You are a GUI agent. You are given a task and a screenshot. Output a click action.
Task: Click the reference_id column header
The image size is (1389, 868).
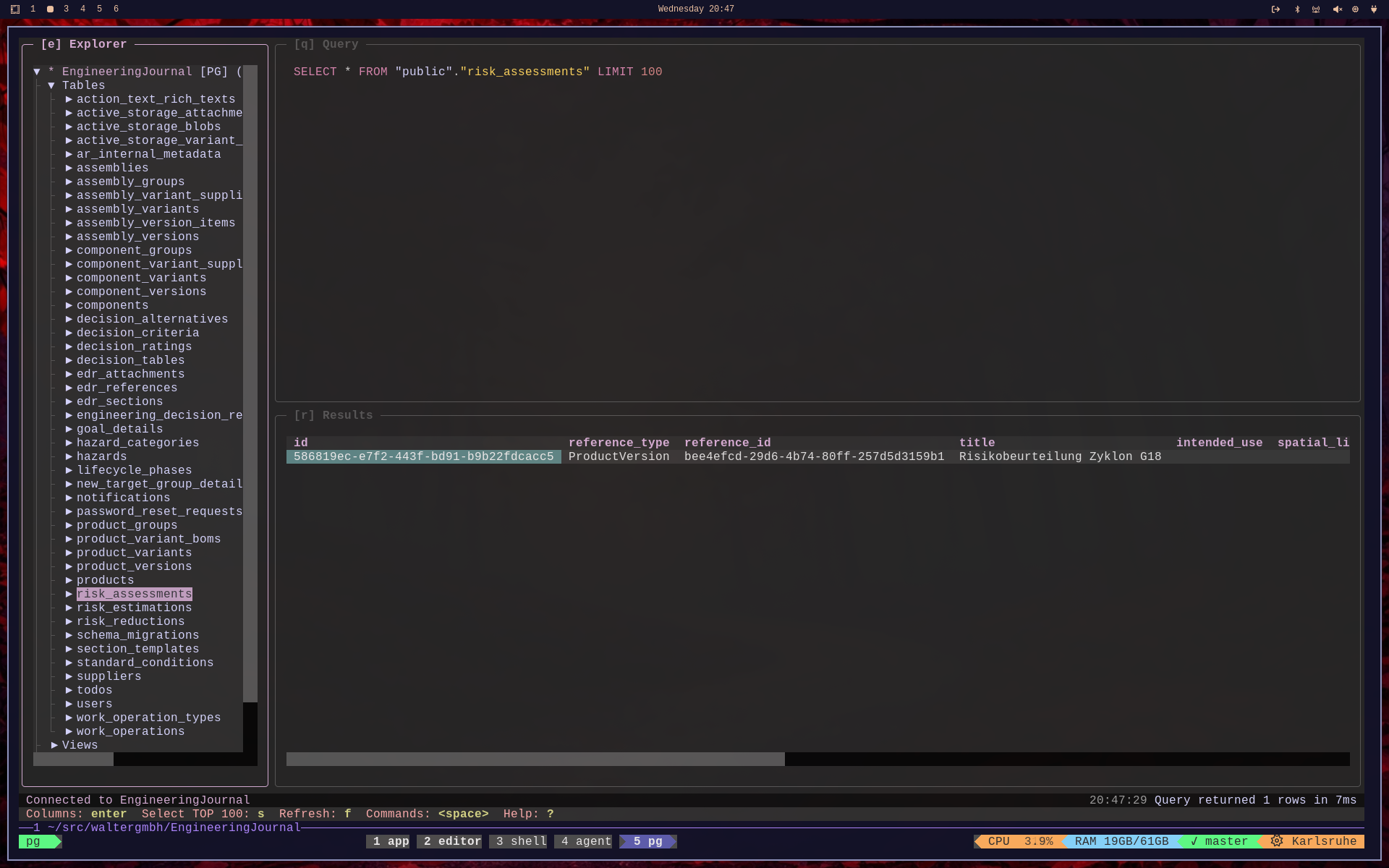pos(727,443)
